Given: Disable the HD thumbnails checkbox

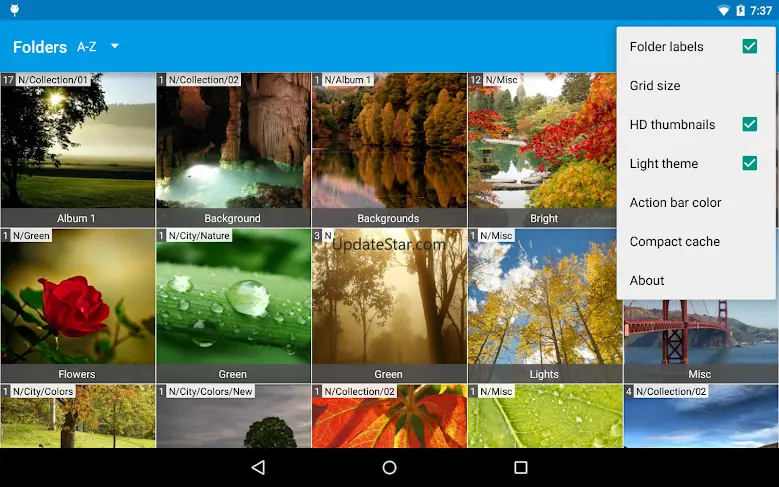Looking at the screenshot, I should [750, 124].
